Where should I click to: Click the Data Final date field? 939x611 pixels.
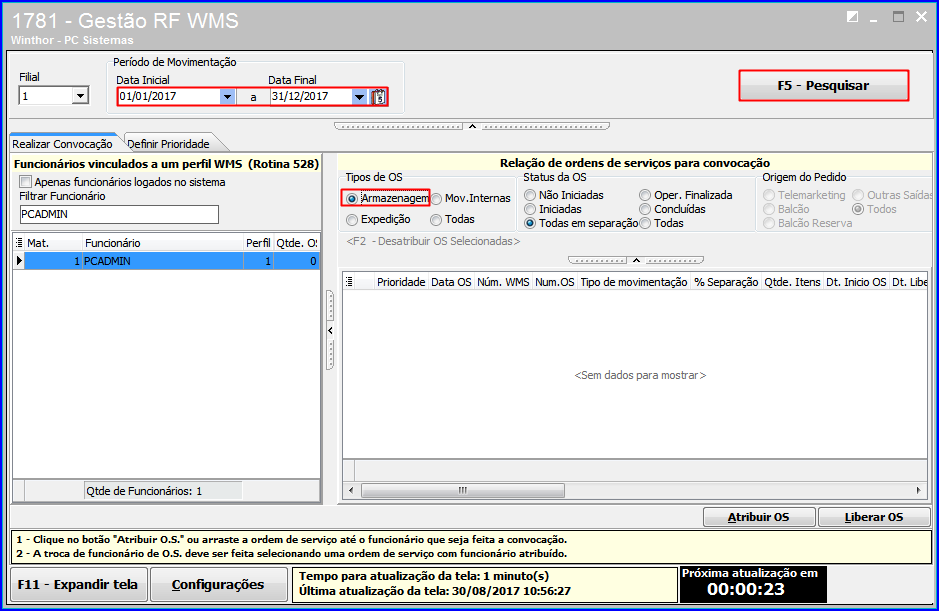(x=310, y=96)
